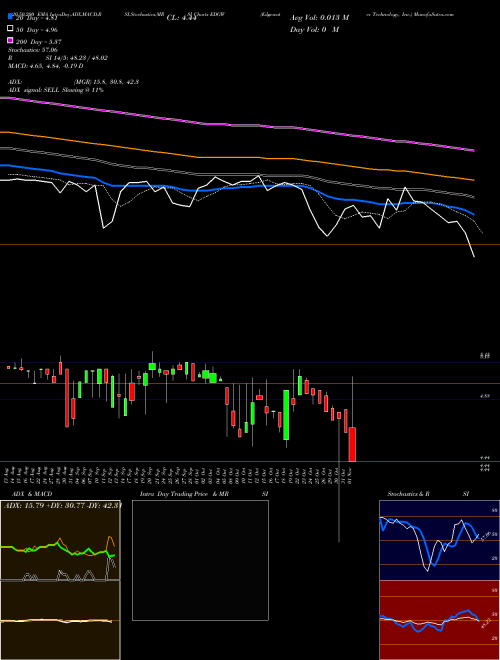Click 'ADX: 15.79 +DY: 30.77 -DY: 42.31' readout
Screen dimensions: 500x660
[x=63, y=505]
